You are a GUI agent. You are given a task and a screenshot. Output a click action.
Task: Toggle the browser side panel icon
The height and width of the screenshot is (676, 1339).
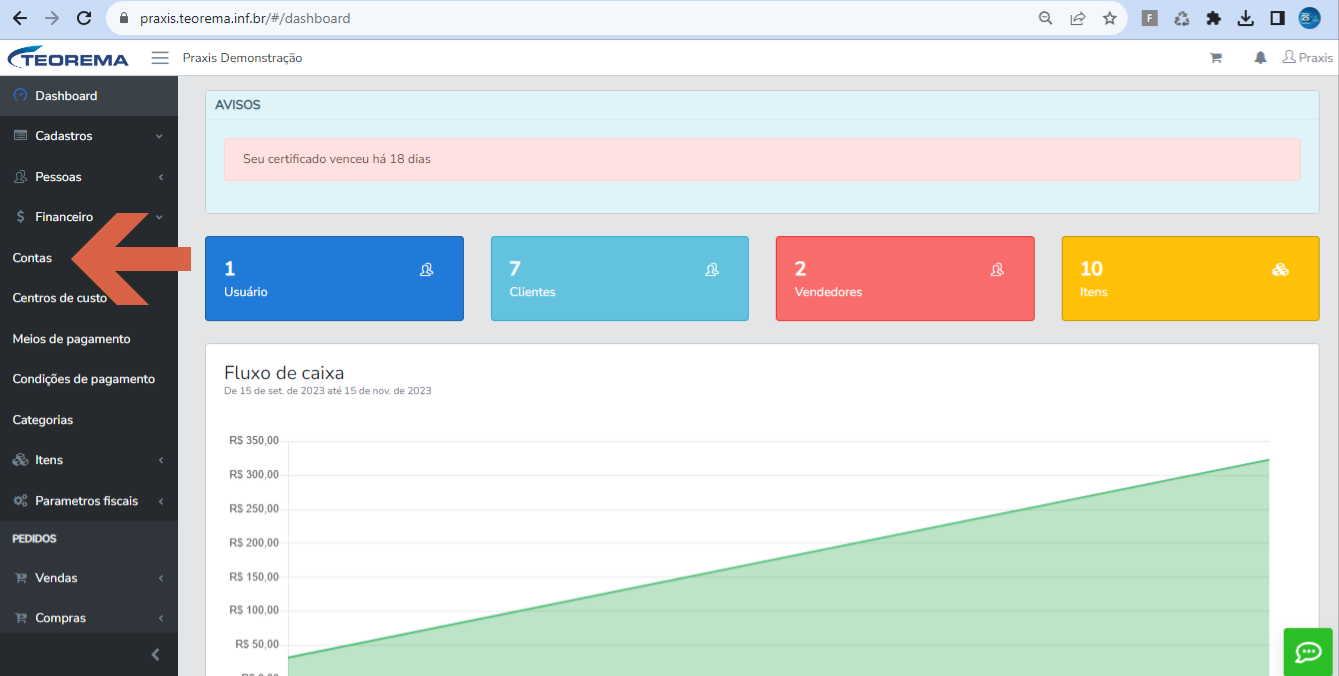1277,18
